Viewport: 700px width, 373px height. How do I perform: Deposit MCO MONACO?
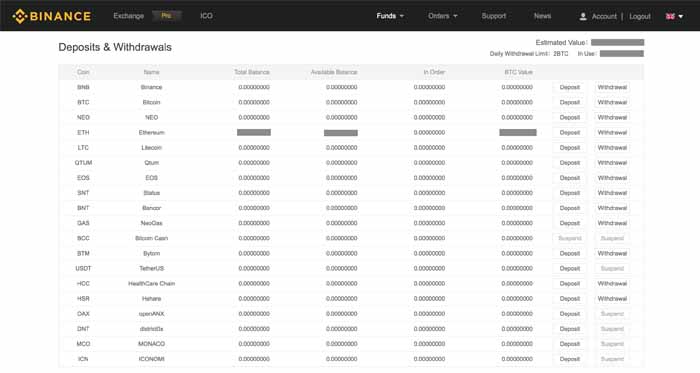pos(570,344)
